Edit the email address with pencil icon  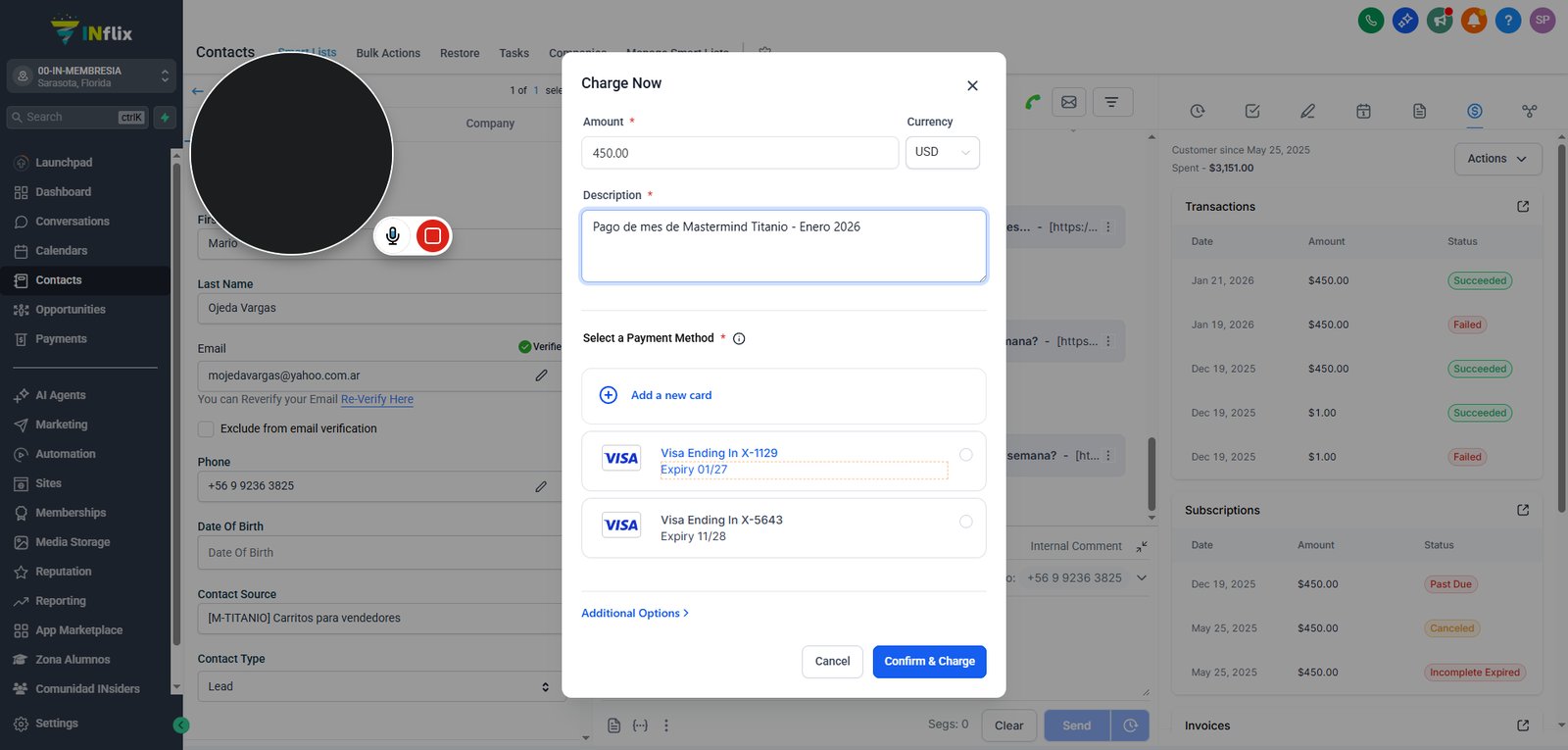(541, 375)
